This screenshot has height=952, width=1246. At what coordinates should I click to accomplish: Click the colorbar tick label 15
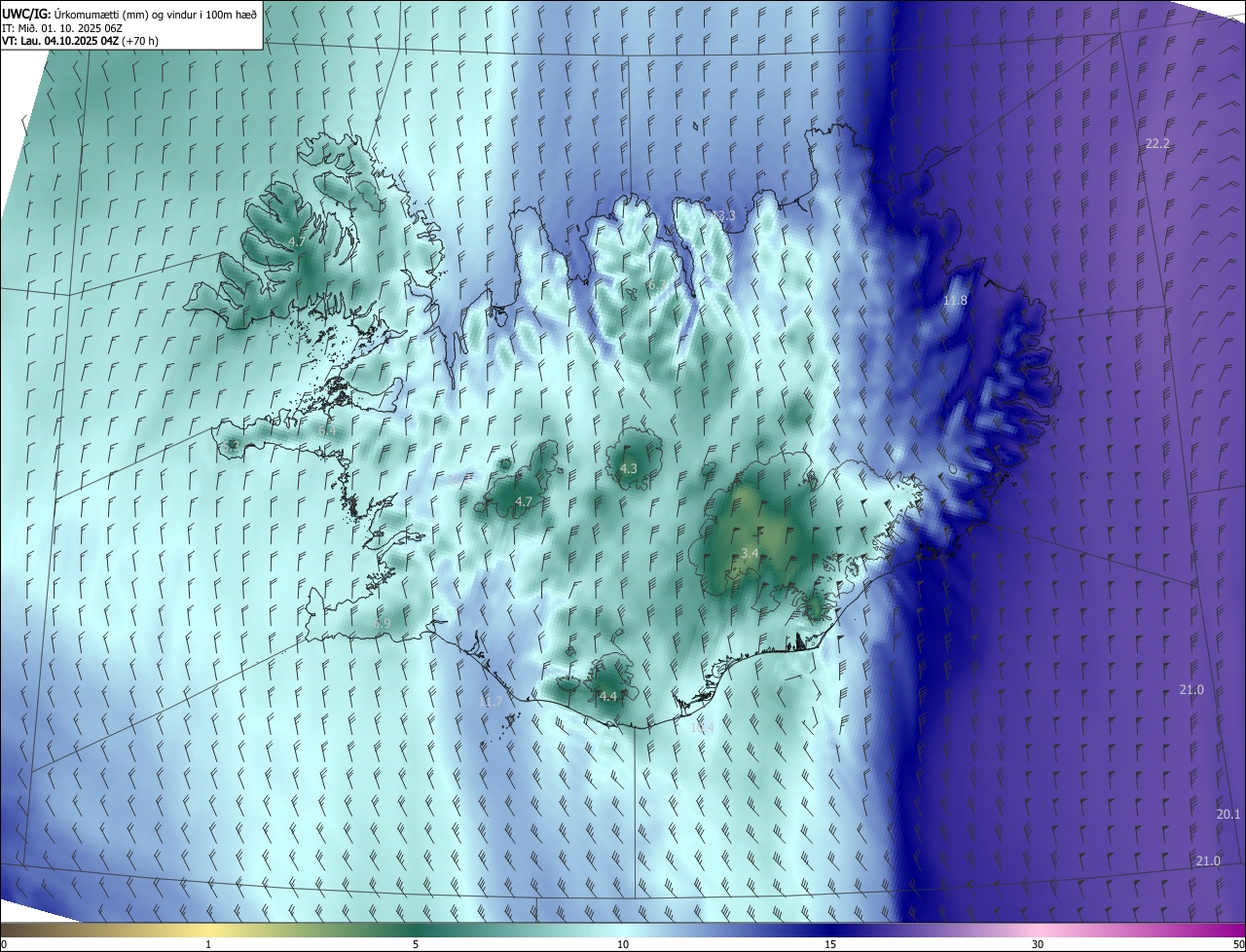point(830,945)
